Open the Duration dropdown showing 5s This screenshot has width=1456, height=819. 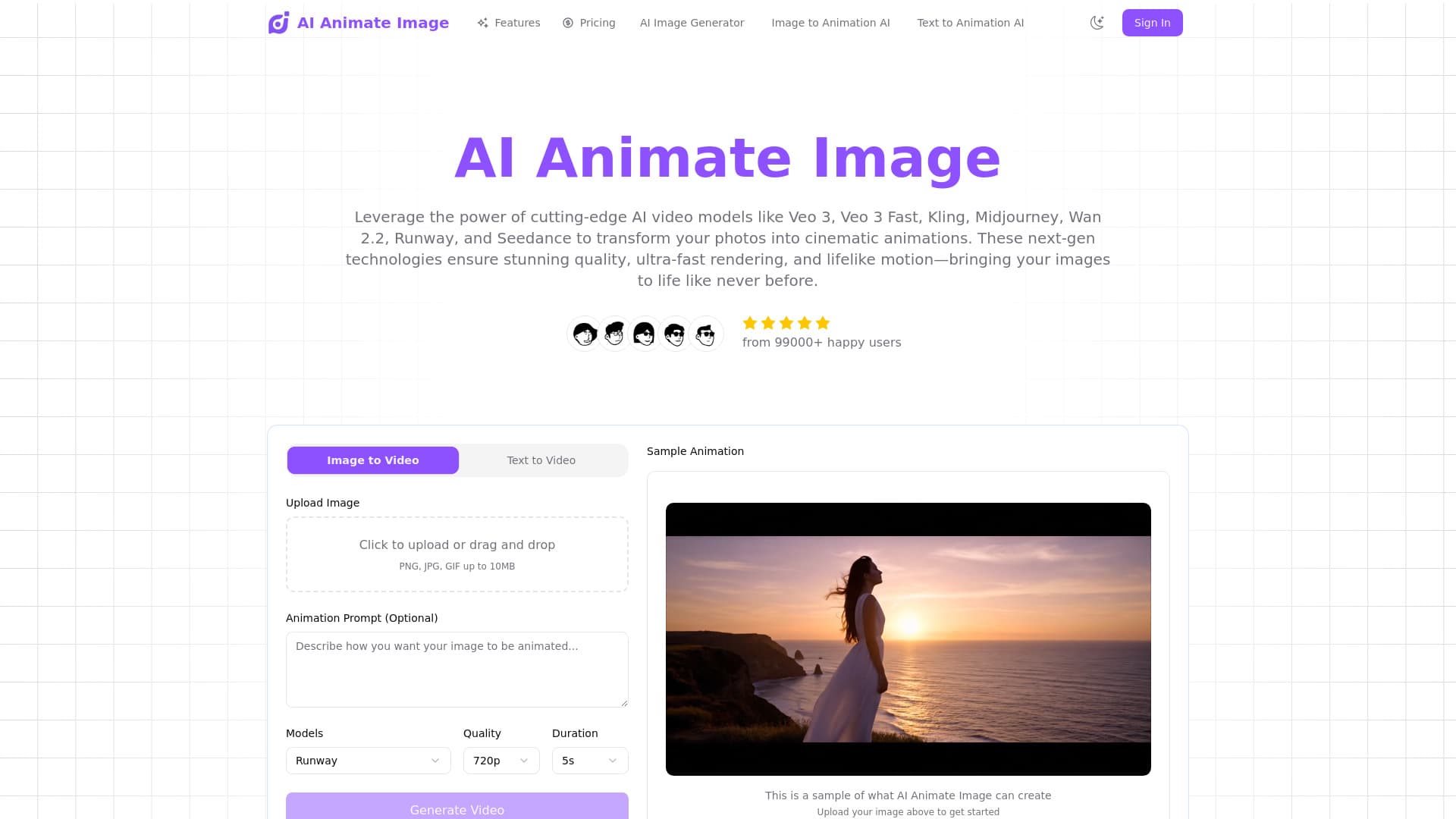click(589, 760)
